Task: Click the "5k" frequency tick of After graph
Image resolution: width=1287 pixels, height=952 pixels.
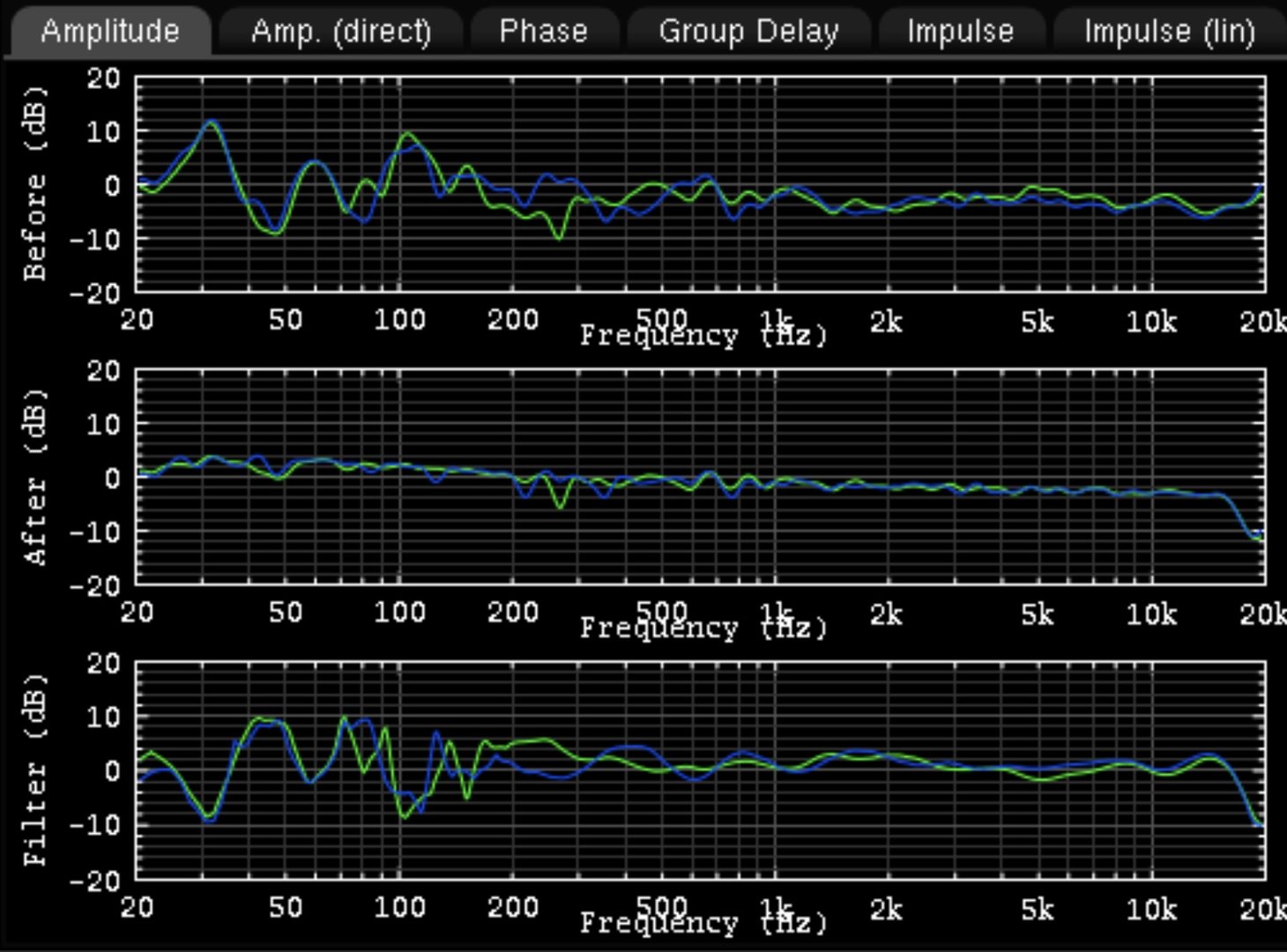Action: (x=1038, y=614)
